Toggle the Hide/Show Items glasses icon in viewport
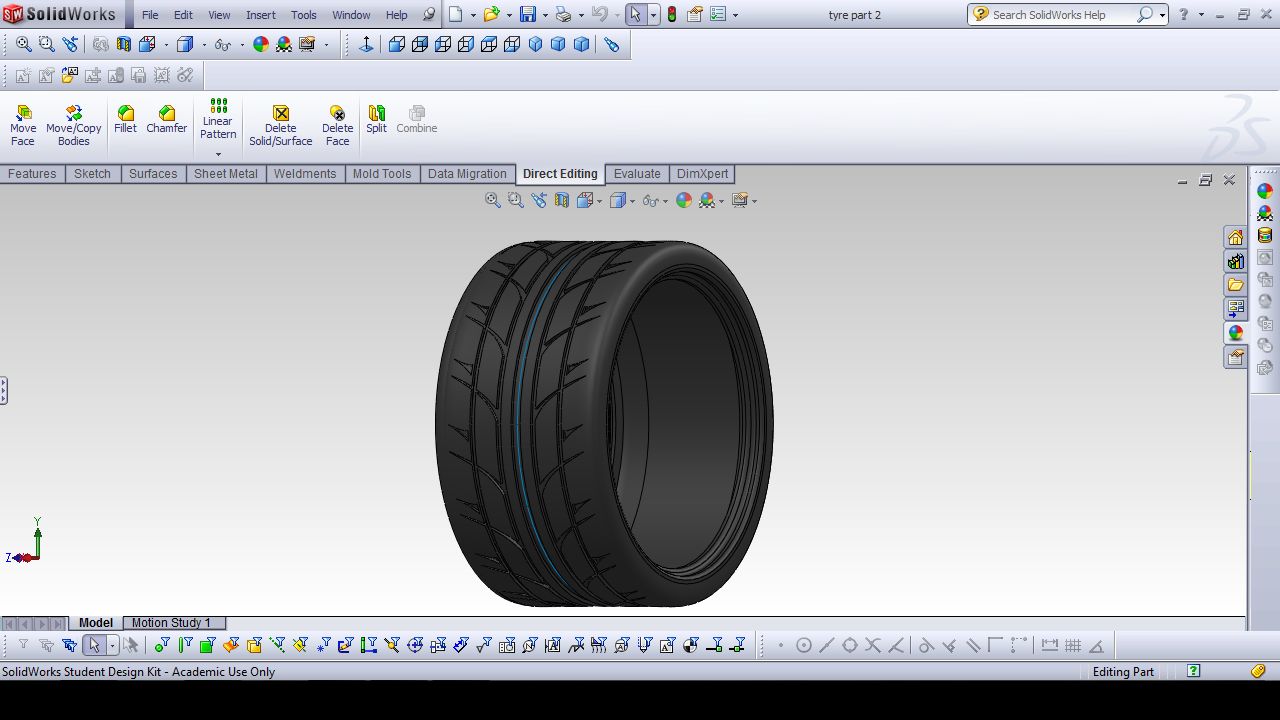This screenshot has width=1280, height=720. coord(650,201)
